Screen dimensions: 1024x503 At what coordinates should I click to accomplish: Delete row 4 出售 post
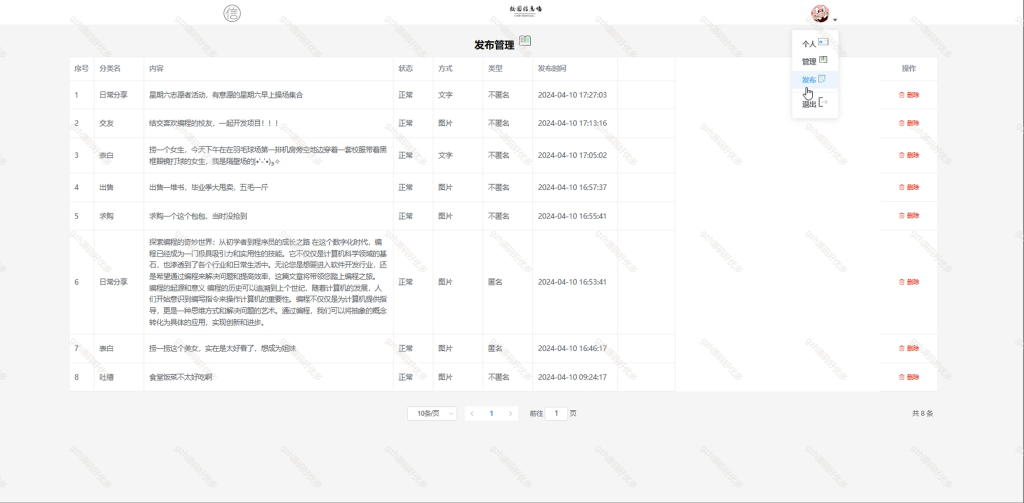[908, 187]
